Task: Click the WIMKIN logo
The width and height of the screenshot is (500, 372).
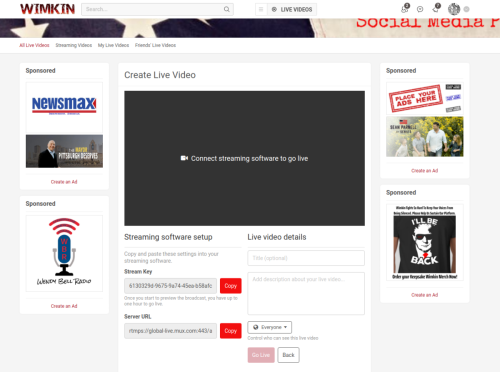Action: [47, 9]
